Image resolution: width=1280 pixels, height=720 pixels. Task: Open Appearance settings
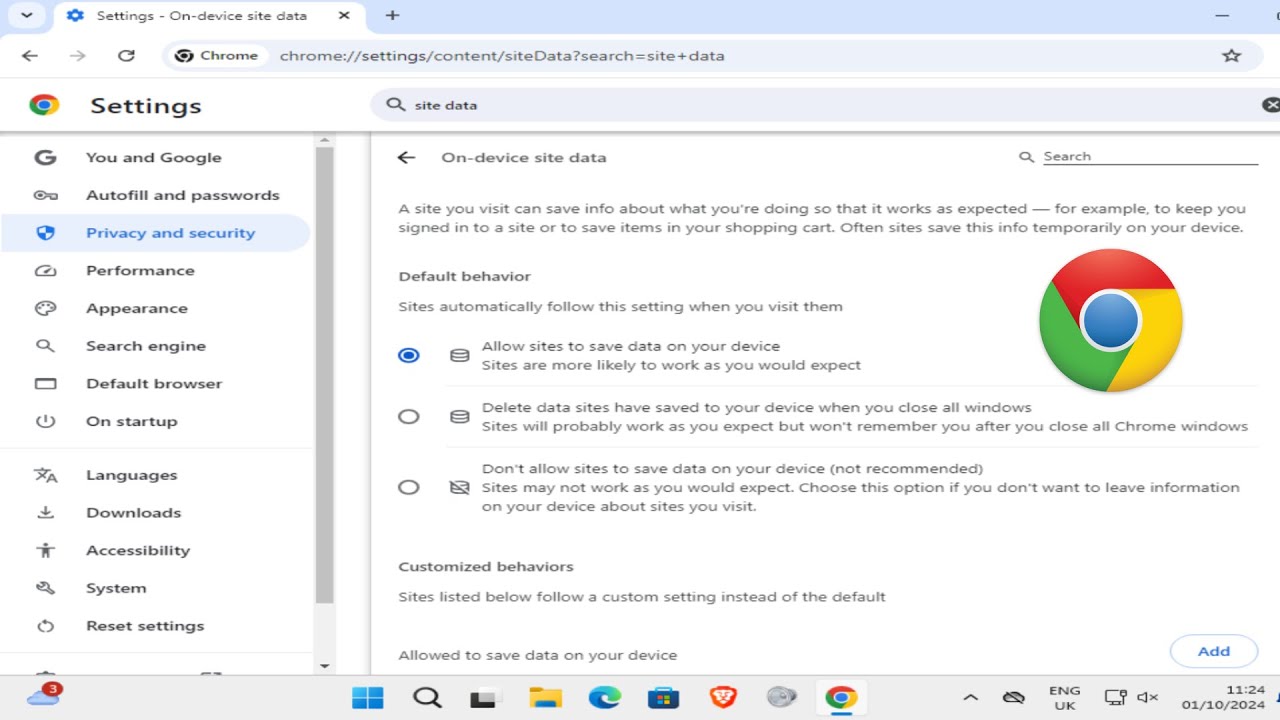154,308
